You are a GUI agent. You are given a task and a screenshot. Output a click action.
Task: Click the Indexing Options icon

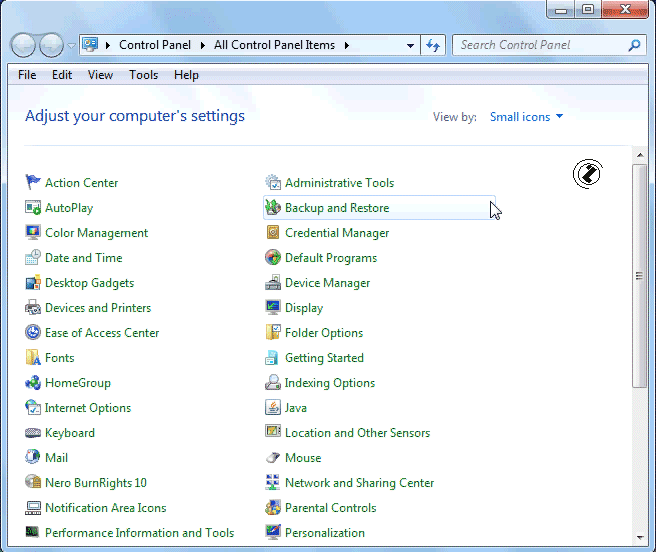pos(273,383)
